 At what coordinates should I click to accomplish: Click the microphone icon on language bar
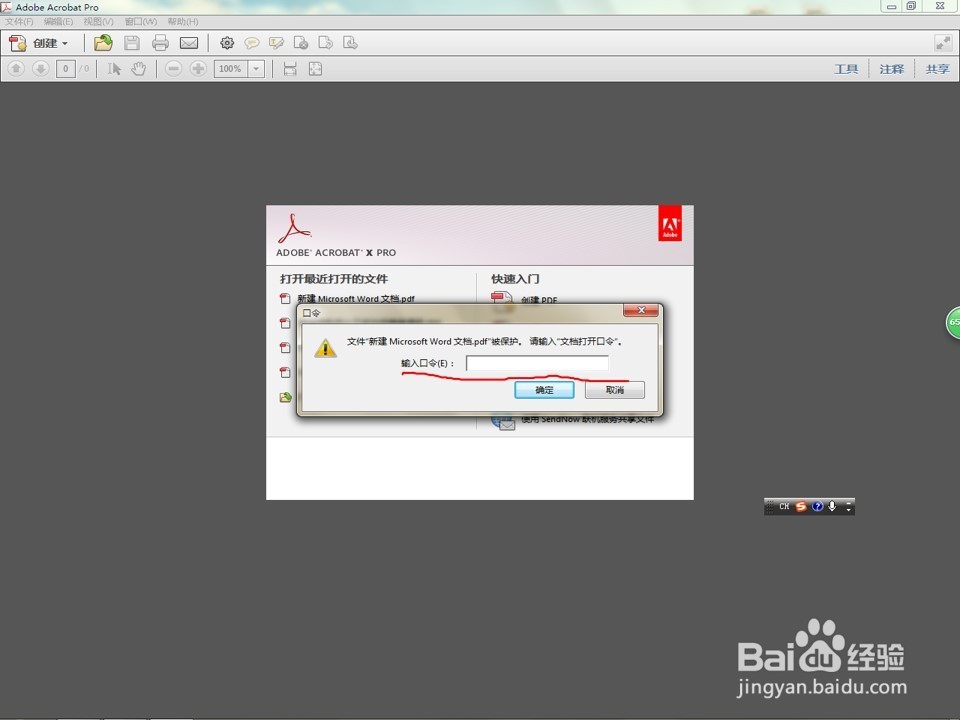coord(832,506)
